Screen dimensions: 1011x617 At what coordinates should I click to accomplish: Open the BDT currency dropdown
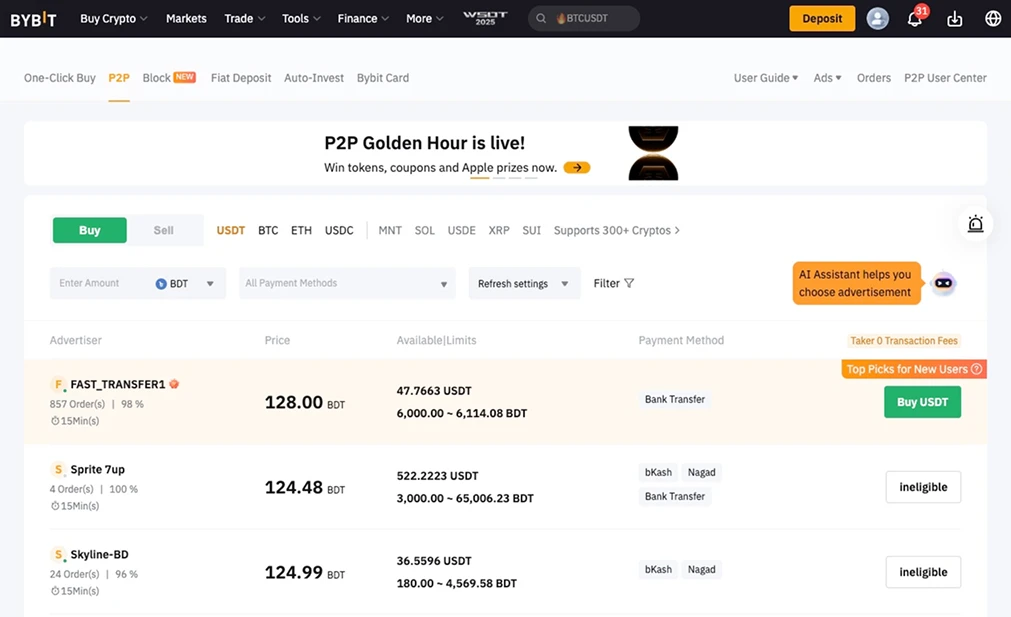[x=185, y=284]
